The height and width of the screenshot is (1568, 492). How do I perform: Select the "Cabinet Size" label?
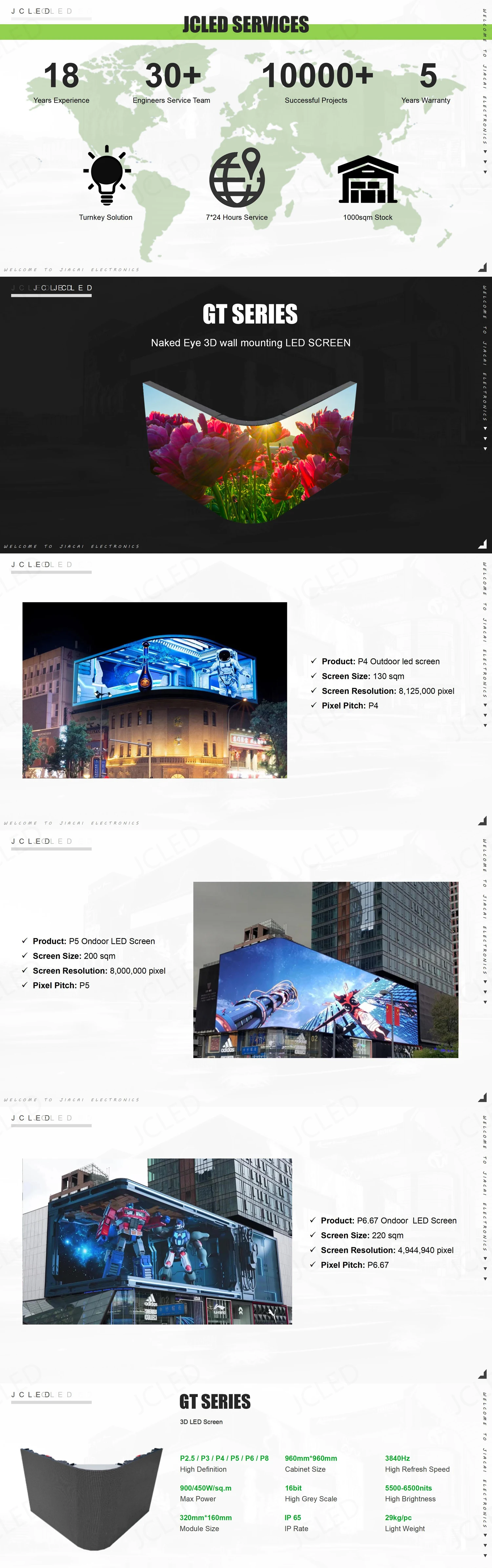point(305,1469)
